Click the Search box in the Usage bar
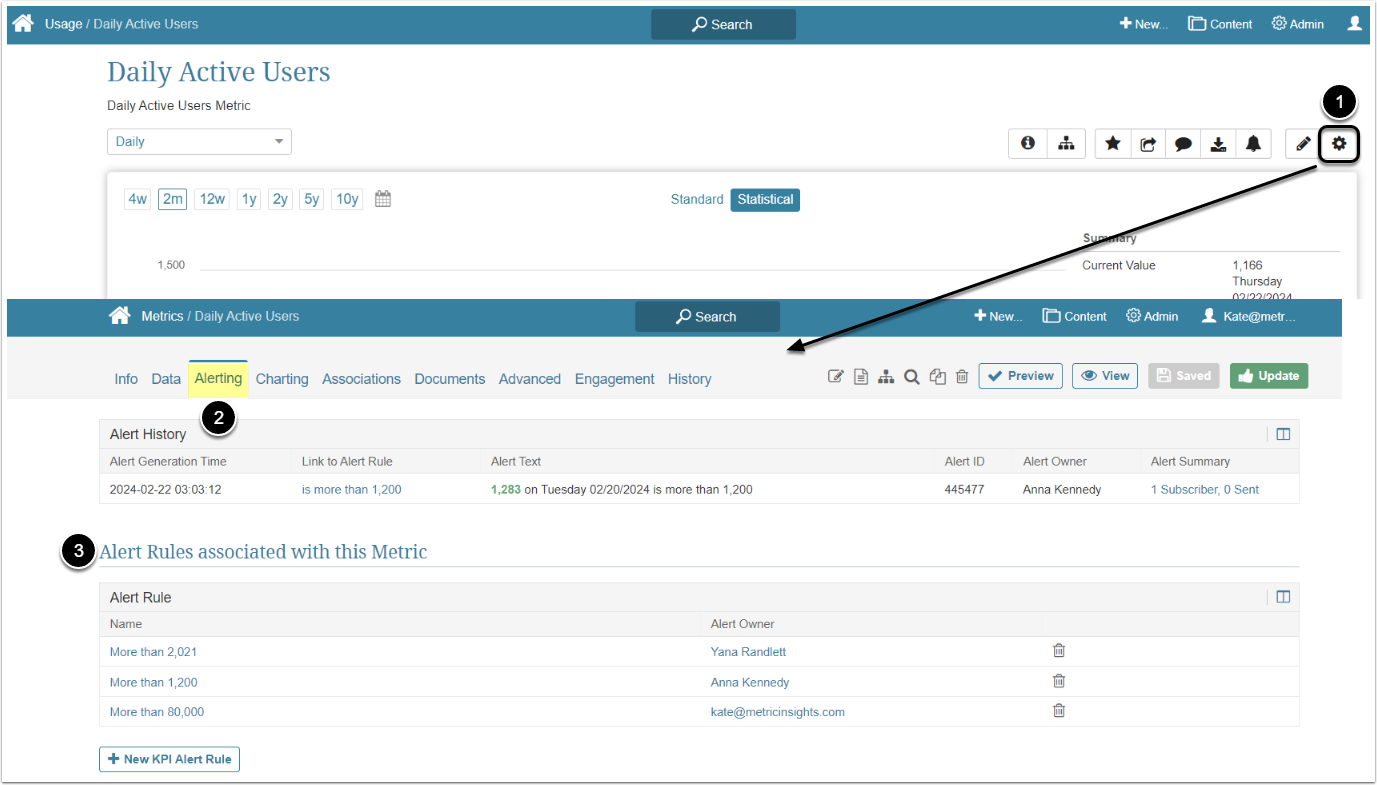This screenshot has height=785, width=1377. click(723, 24)
